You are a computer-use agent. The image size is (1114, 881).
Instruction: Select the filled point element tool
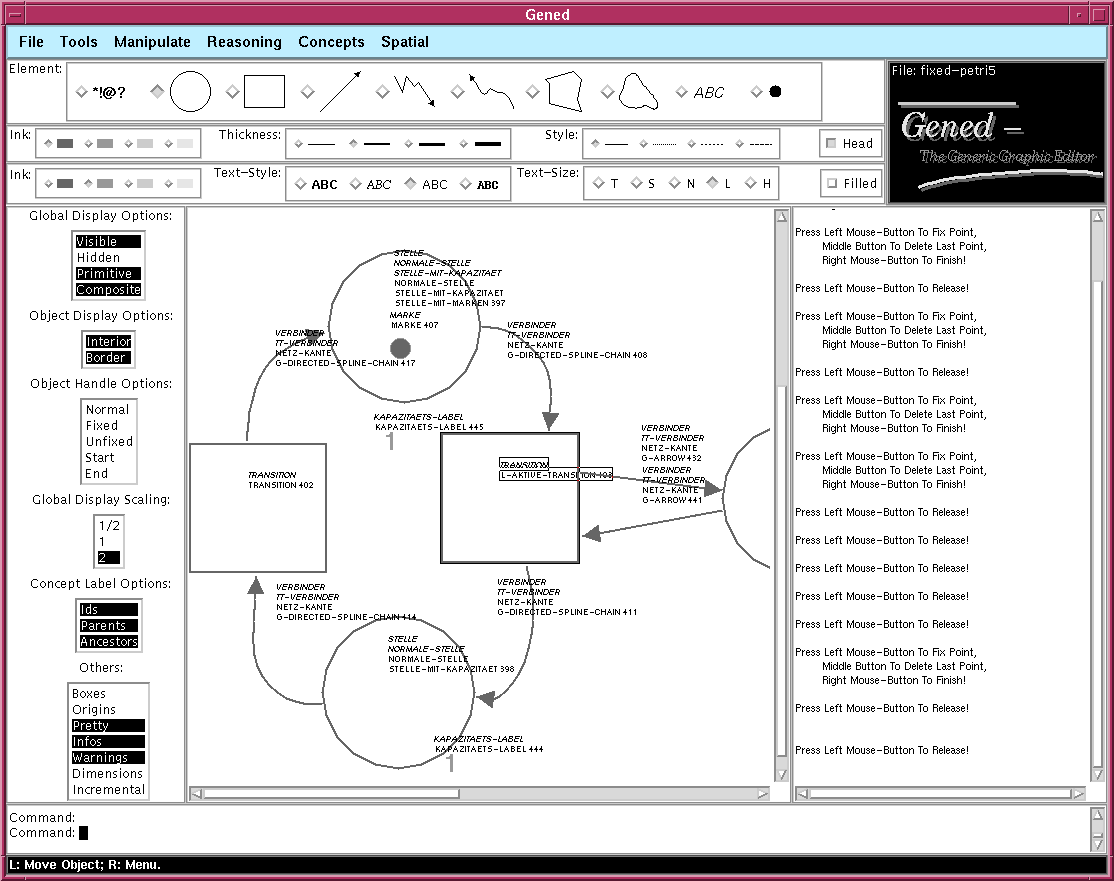(775, 92)
